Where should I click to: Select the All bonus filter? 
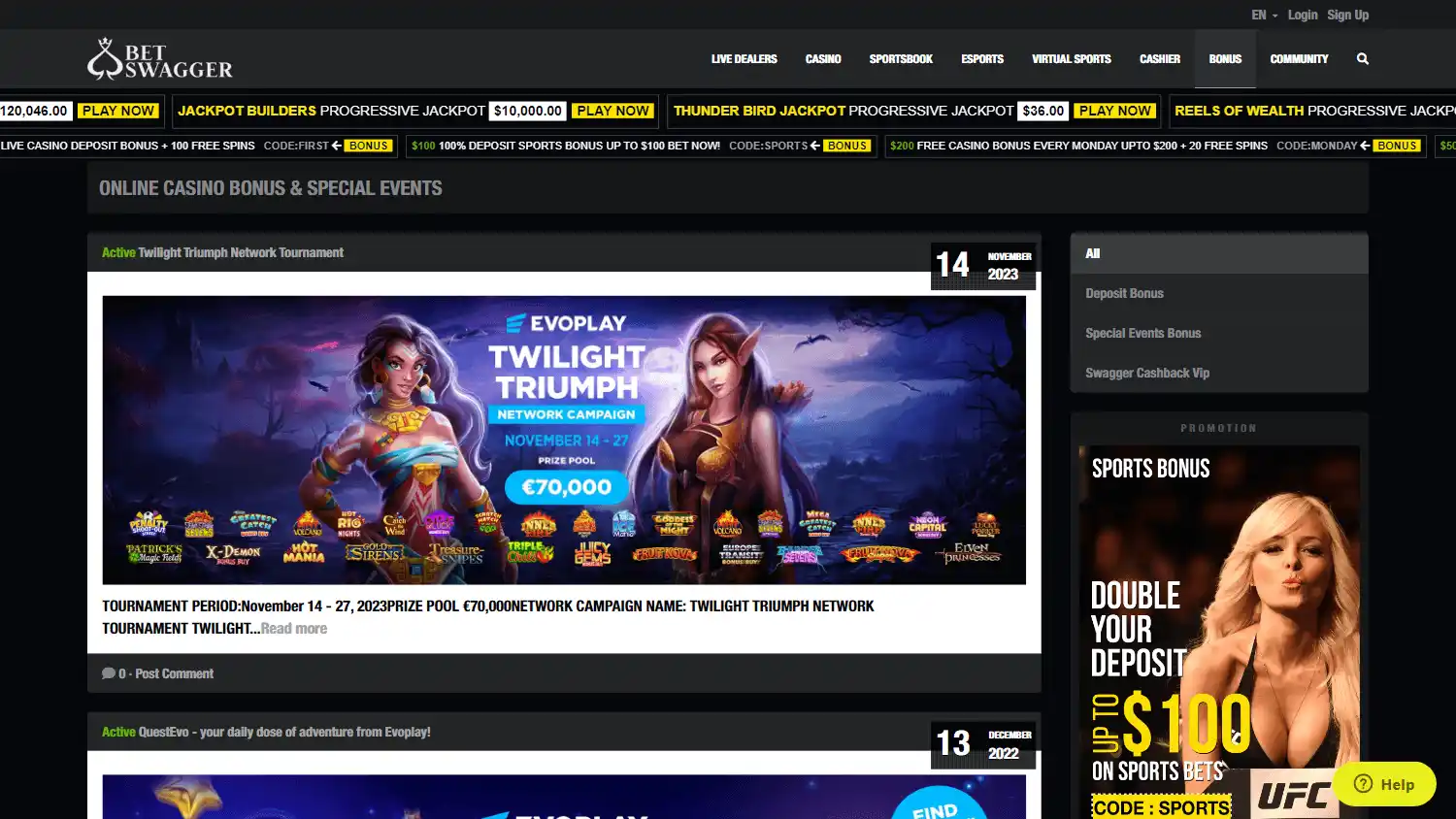(x=1219, y=253)
